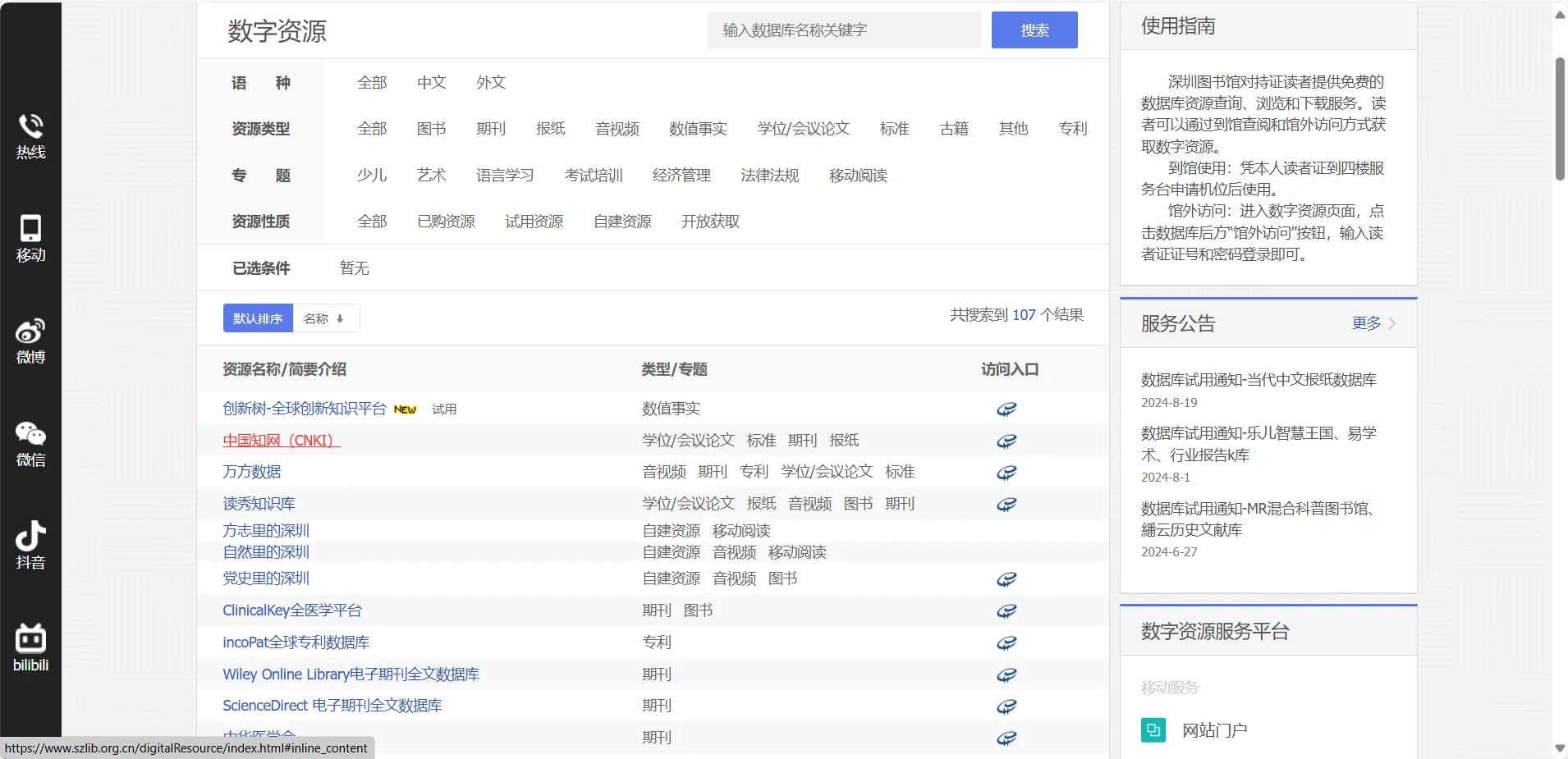Open the 万方数据 link
This screenshot has width=1568, height=759.
tap(252, 471)
